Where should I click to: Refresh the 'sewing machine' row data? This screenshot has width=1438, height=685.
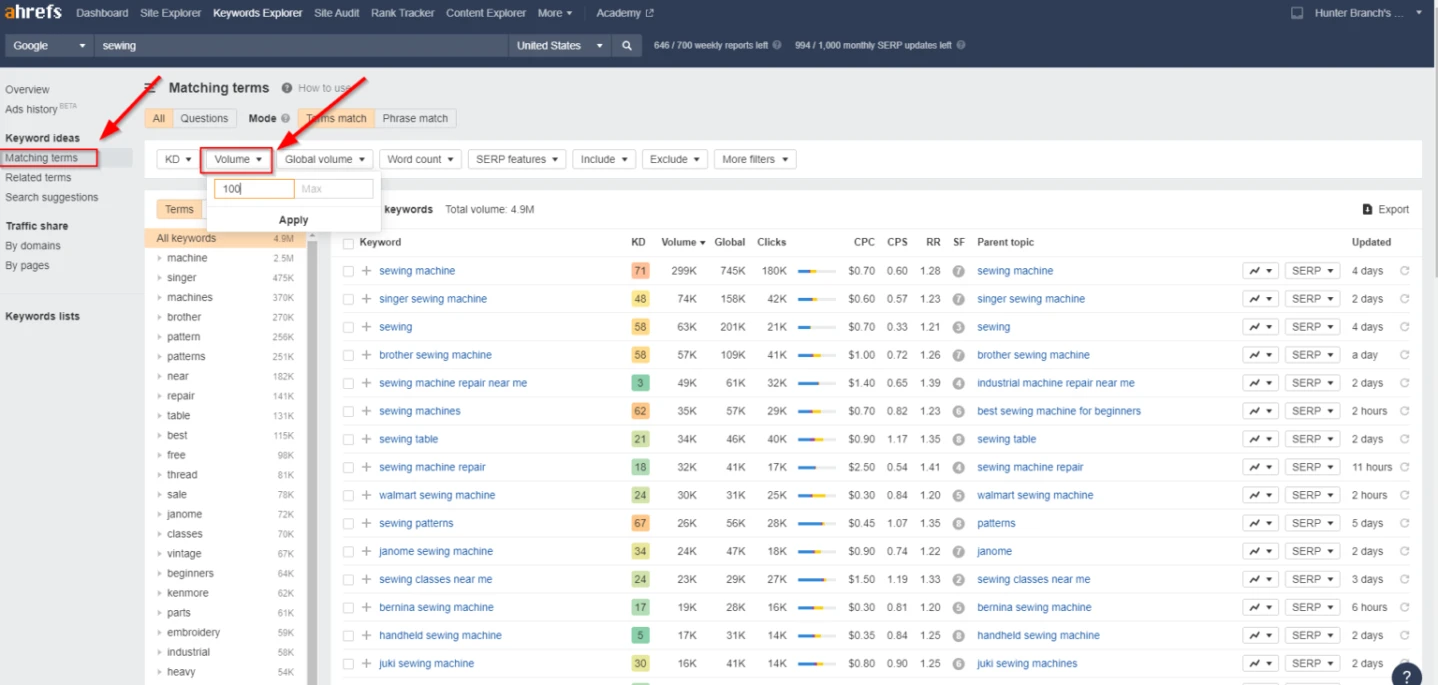click(x=1404, y=271)
